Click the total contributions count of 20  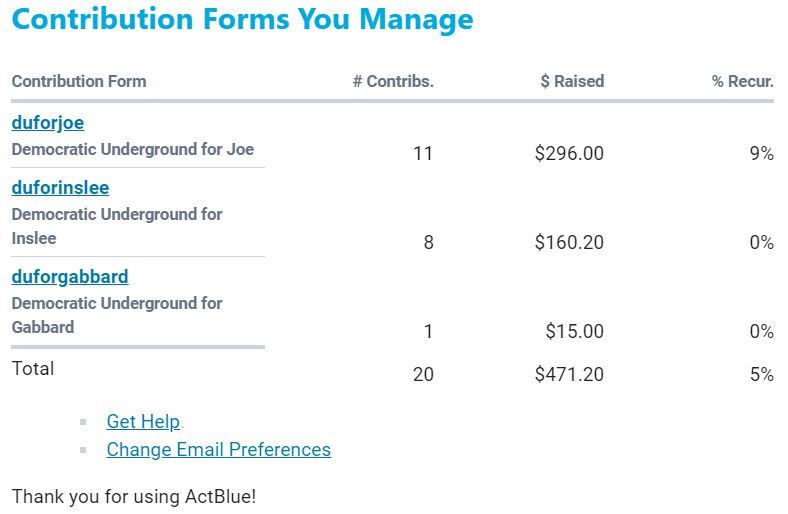423,375
